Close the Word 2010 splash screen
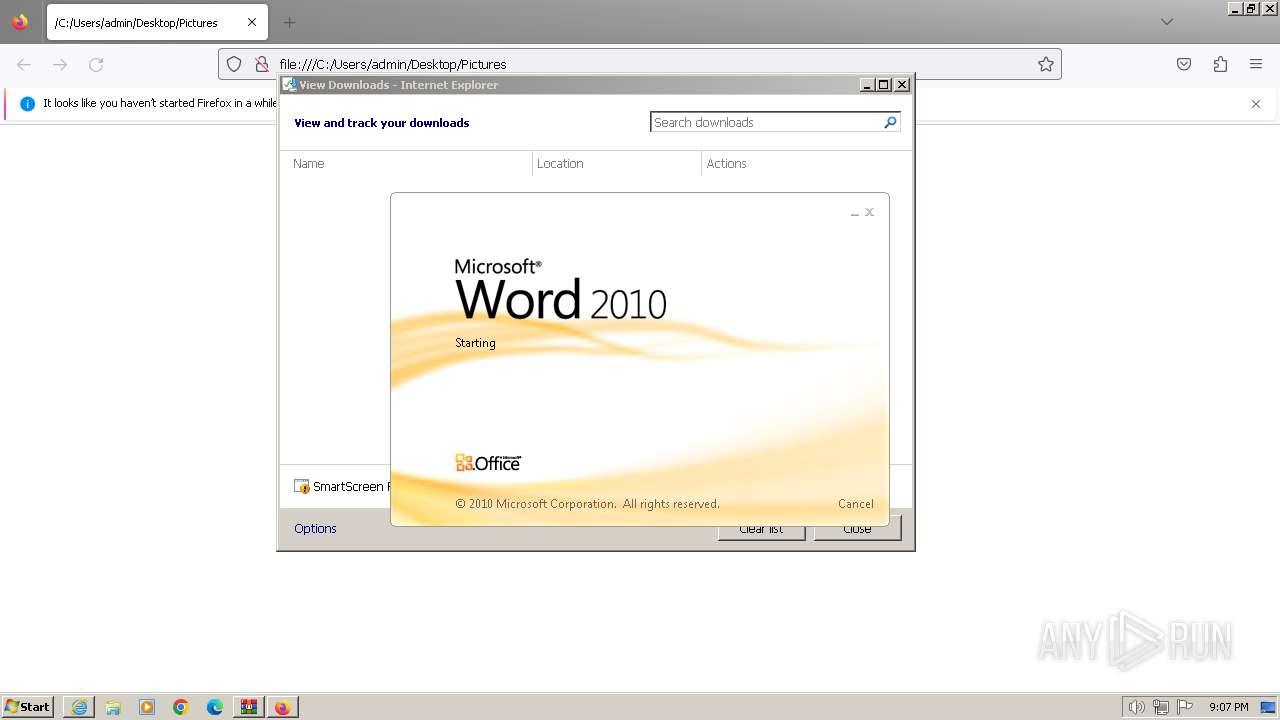 click(x=870, y=212)
